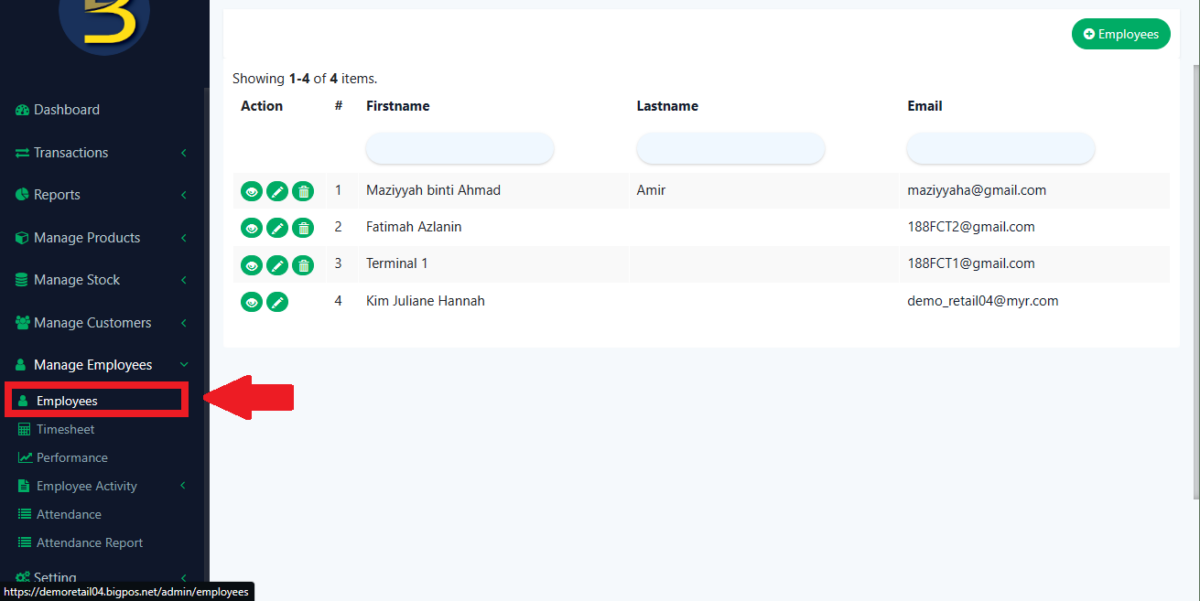The image size is (1200, 601).
Task: View Maziyyah binti Ahmad's employee details
Action: [x=251, y=190]
